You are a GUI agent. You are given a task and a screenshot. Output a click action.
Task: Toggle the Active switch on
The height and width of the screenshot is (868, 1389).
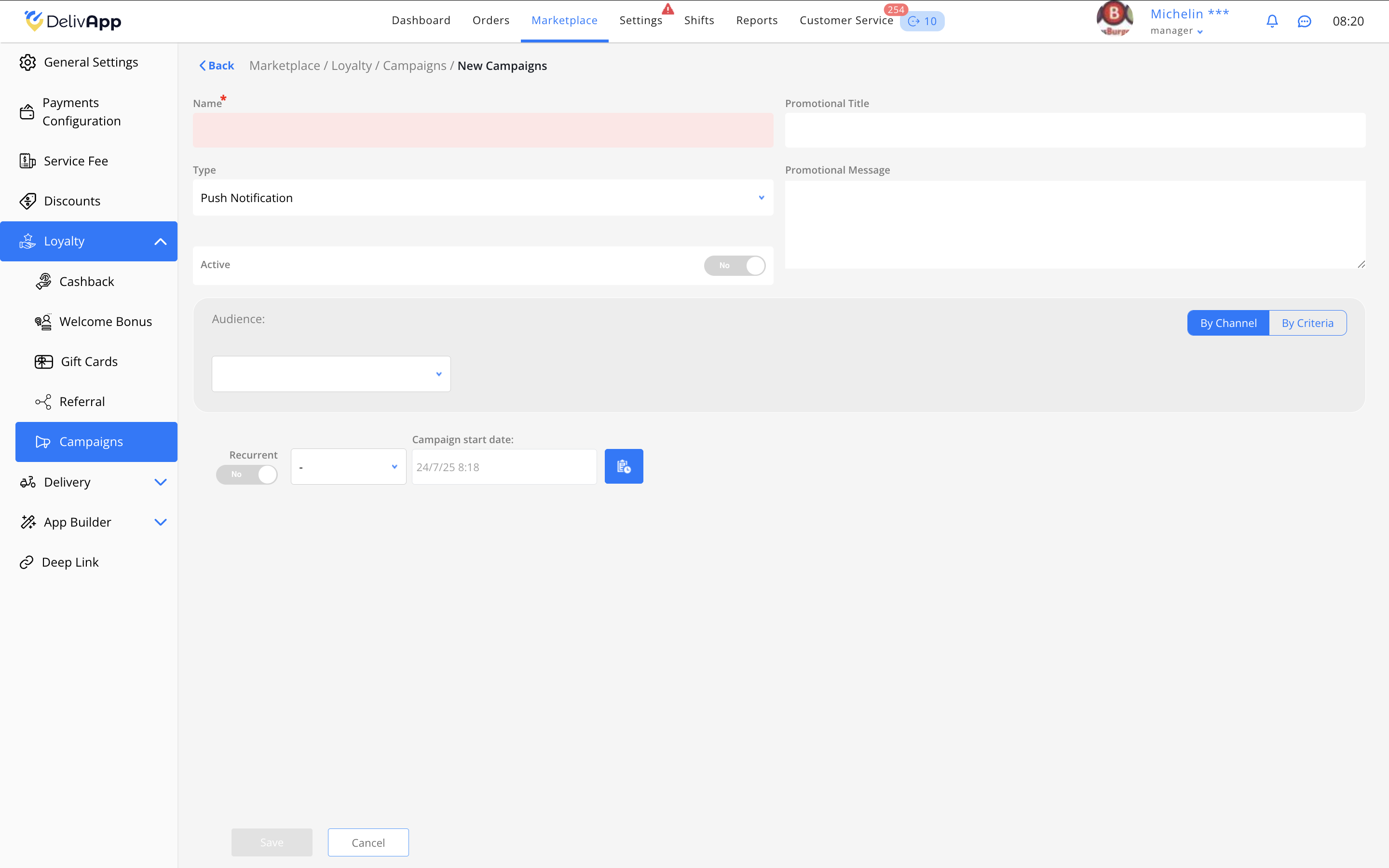click(x=735, y=265)
